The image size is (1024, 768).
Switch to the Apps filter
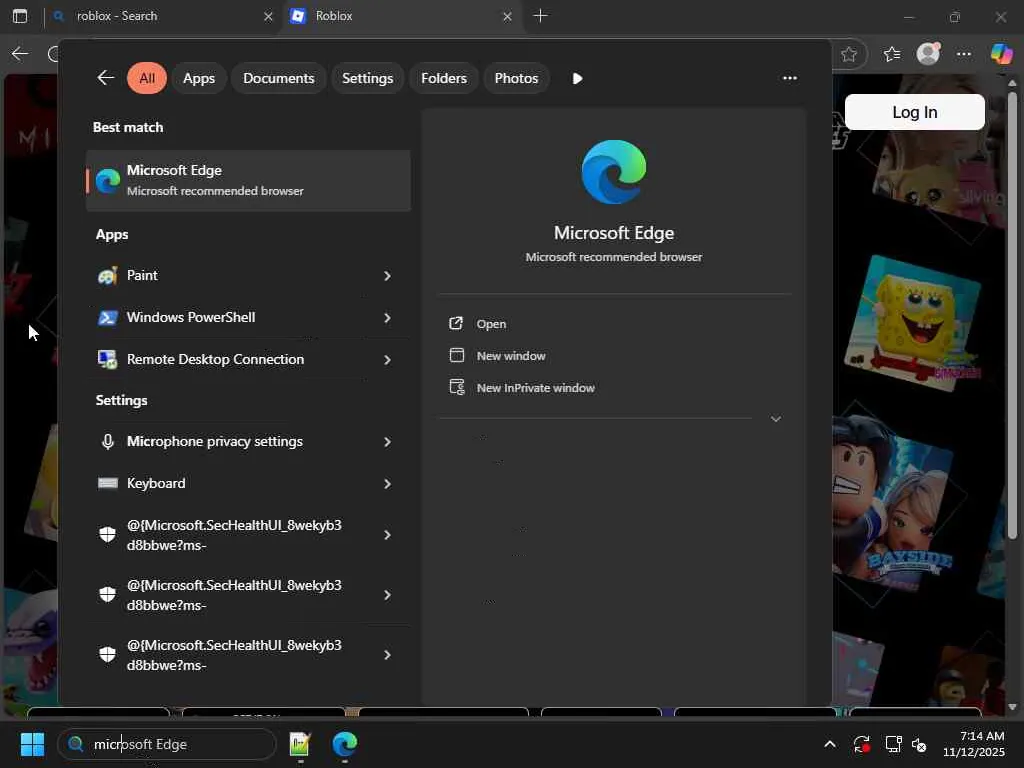(x=199, y=78)
